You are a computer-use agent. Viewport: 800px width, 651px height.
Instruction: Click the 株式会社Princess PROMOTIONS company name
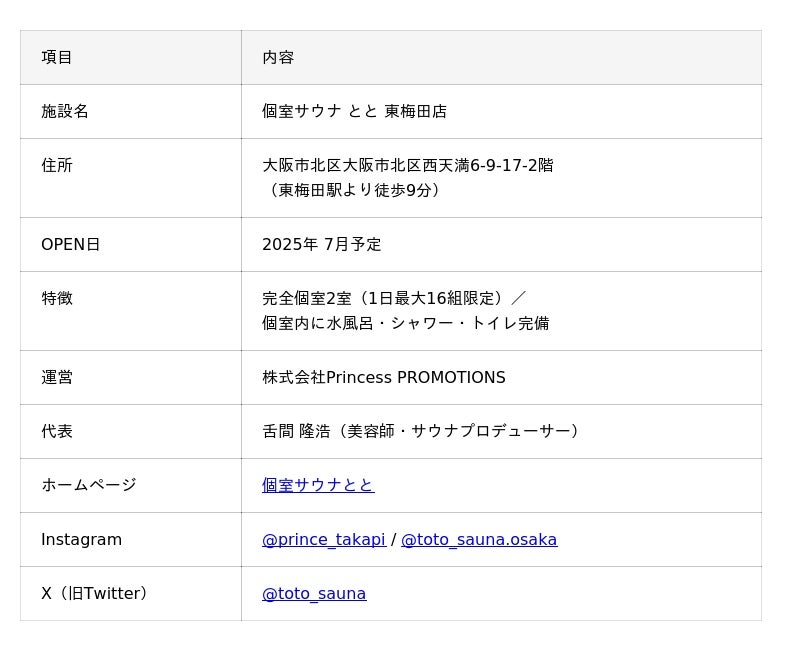pyautogui.click(x=383, y=377)
